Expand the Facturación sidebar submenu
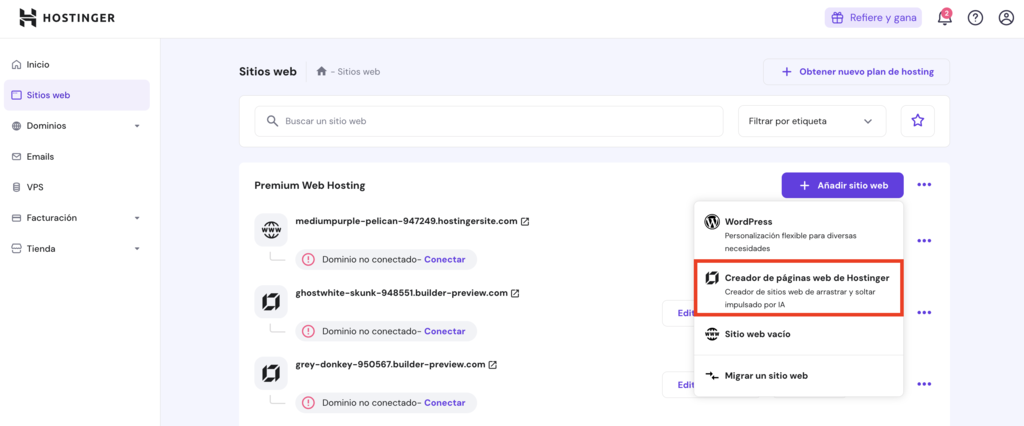The width and height of the screenshot is (1024, 426). pyautogui.click(x=137, y=218)
